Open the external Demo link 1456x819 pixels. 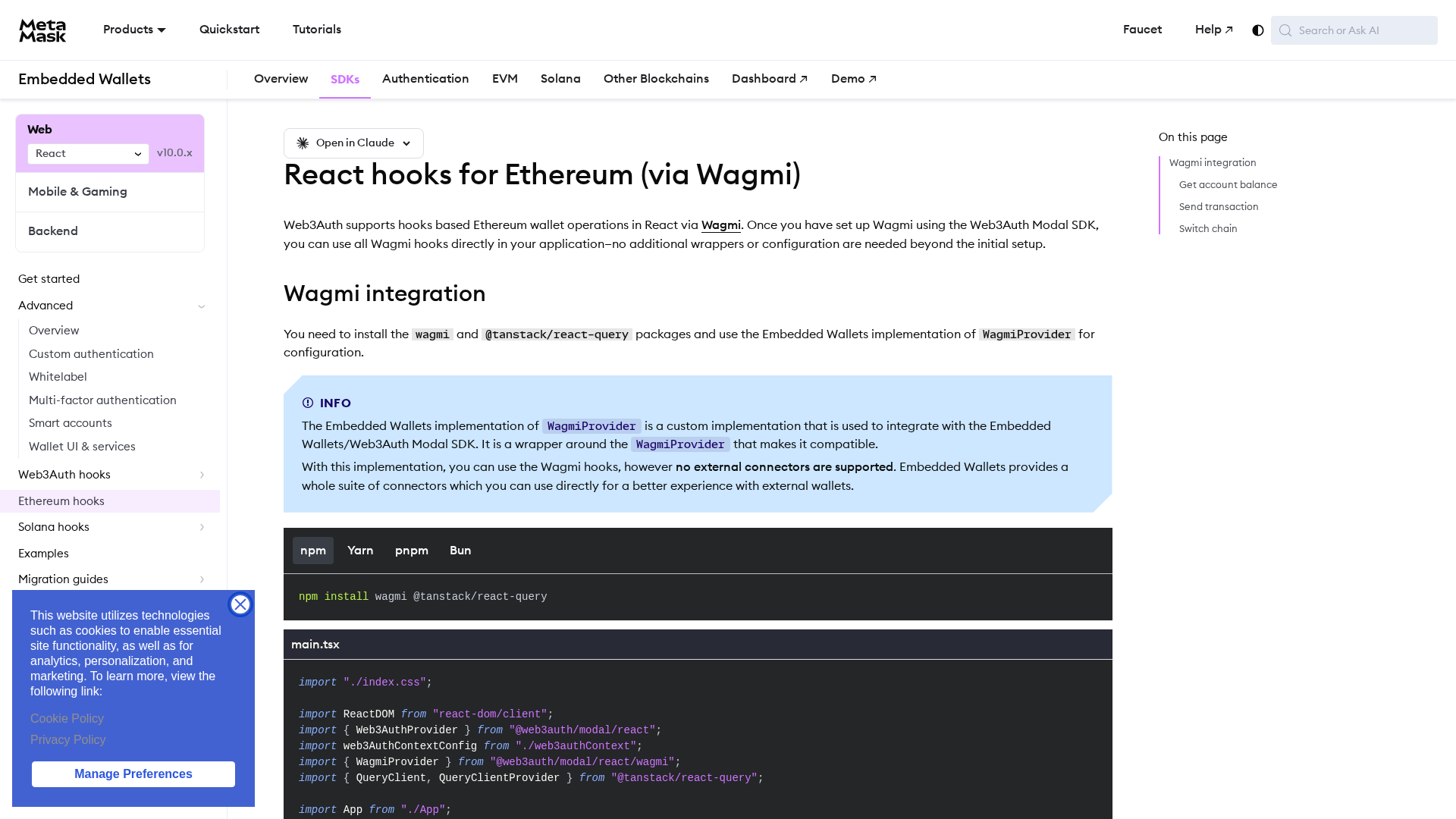(x=854, y=79)
